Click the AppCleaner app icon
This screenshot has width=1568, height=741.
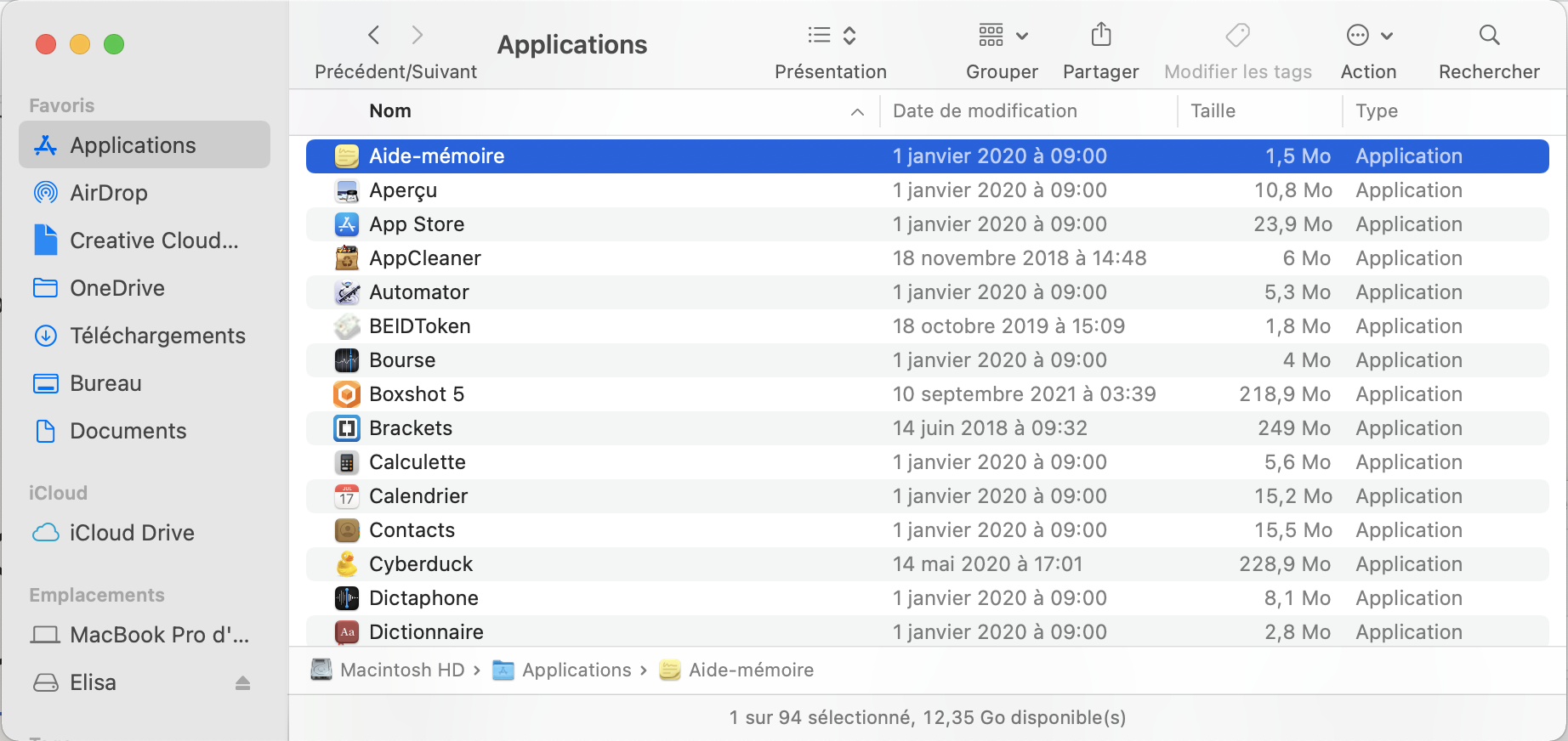[347, 258]
